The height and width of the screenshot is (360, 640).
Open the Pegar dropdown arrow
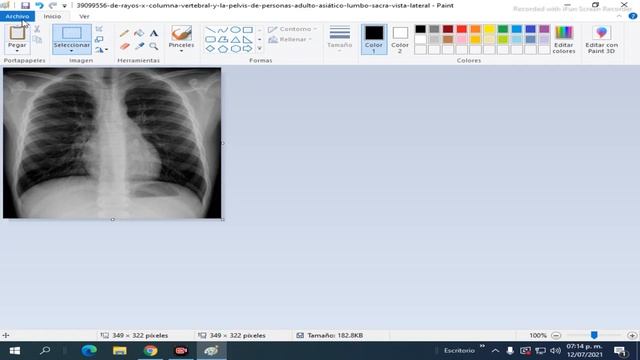click(x=17, y=51)
